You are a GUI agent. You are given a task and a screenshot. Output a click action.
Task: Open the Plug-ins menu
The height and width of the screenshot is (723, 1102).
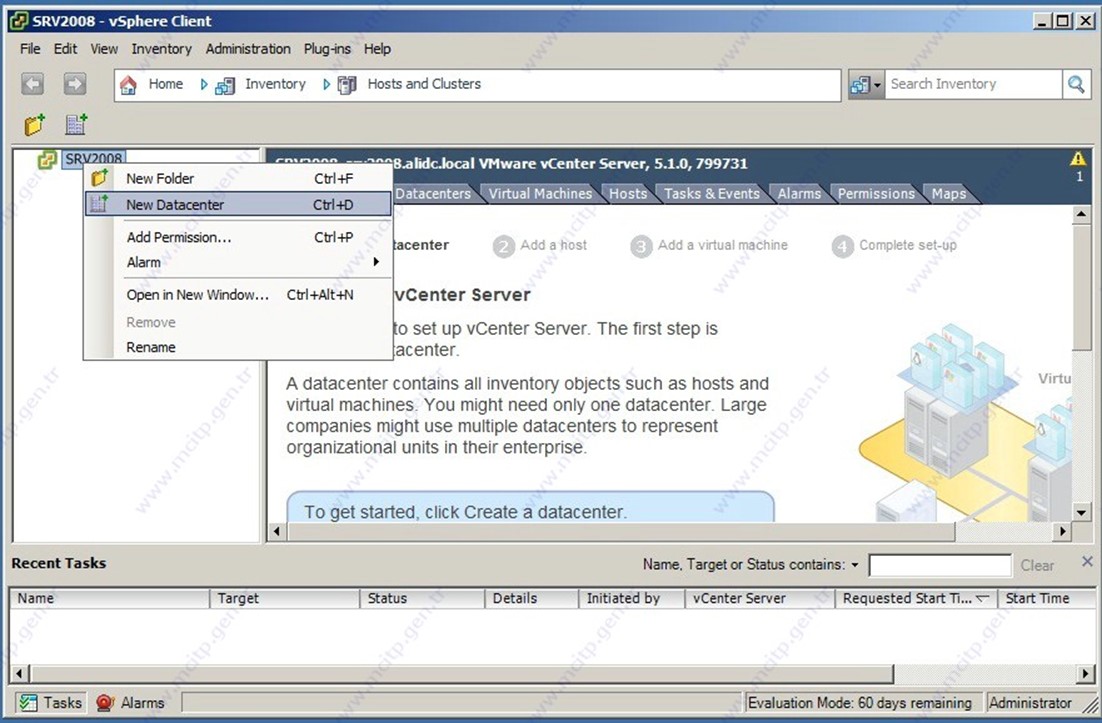point(328,48)
